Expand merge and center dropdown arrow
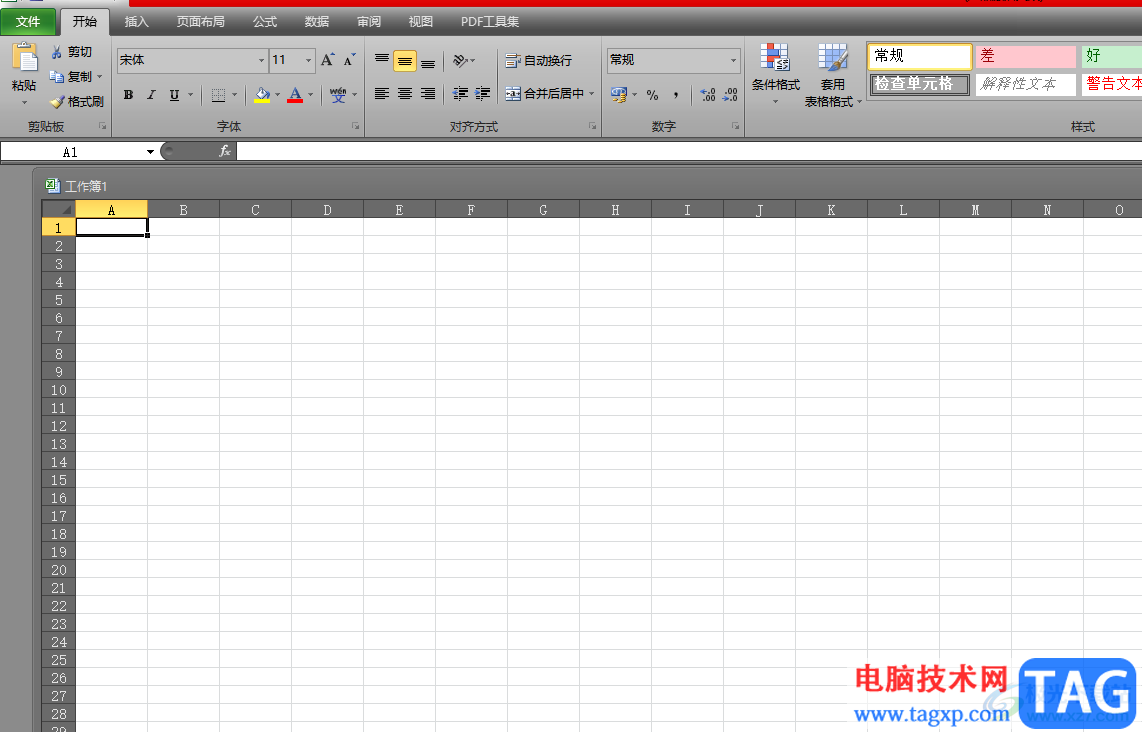Viewport: 1142px width, 732px height. click(591, 94)
